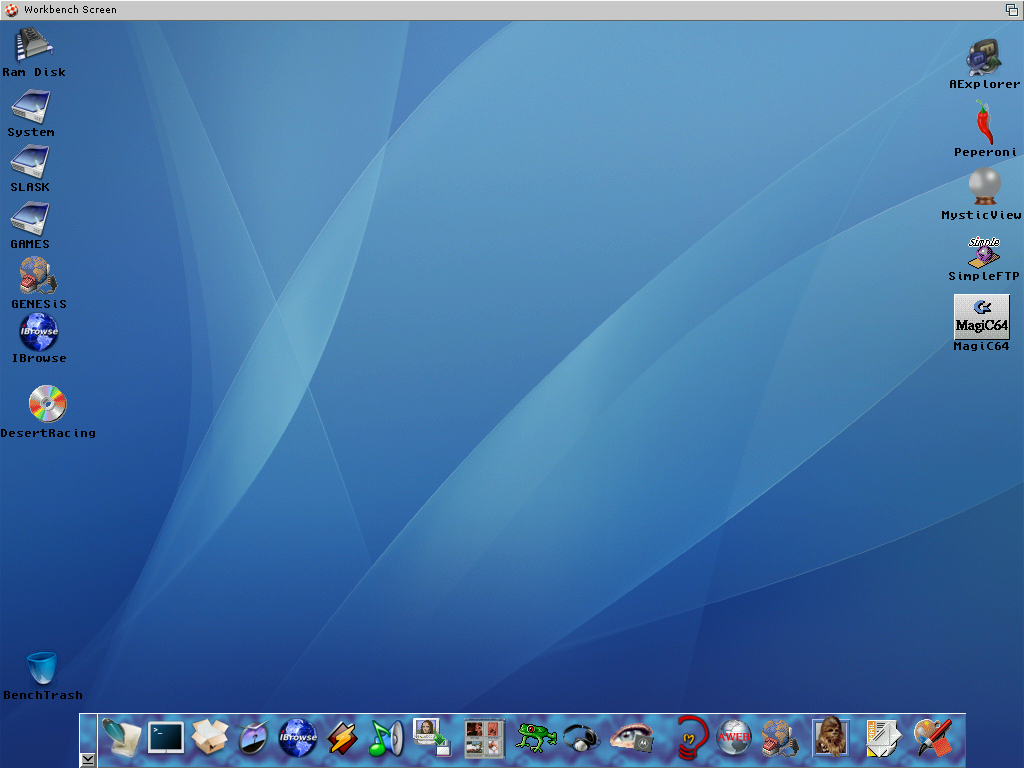Open the cardboard box dock icon
1024x768 pixels.
coord(210,738)
